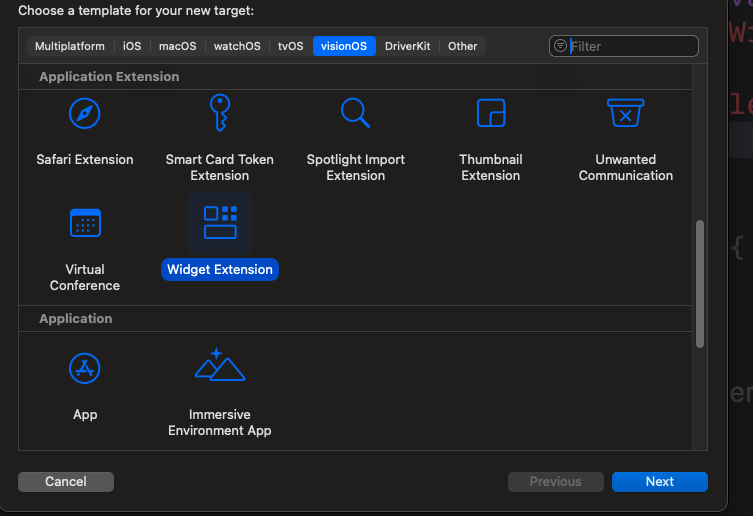Select the Virtual Conference calendar icon

[85, 223]
